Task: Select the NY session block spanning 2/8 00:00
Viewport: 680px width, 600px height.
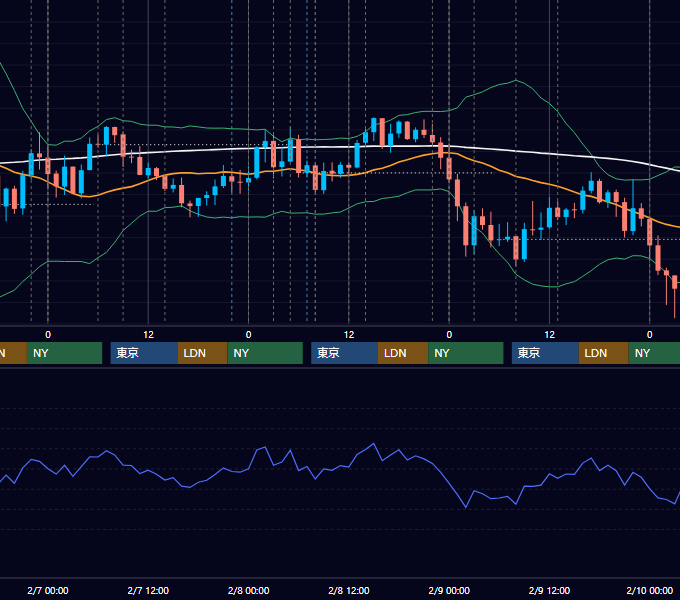Action: 265,353
